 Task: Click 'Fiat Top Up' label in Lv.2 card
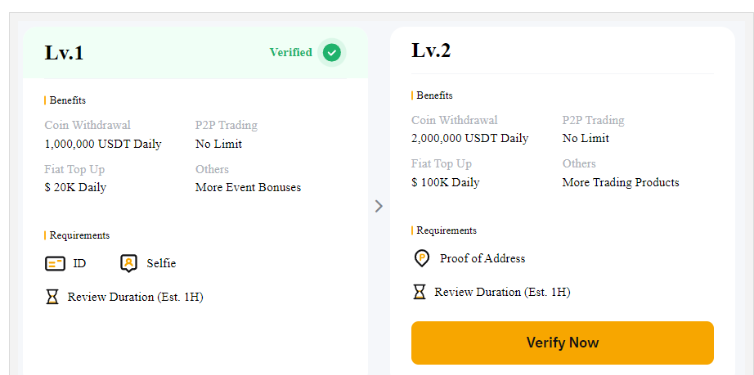point(441,163)
